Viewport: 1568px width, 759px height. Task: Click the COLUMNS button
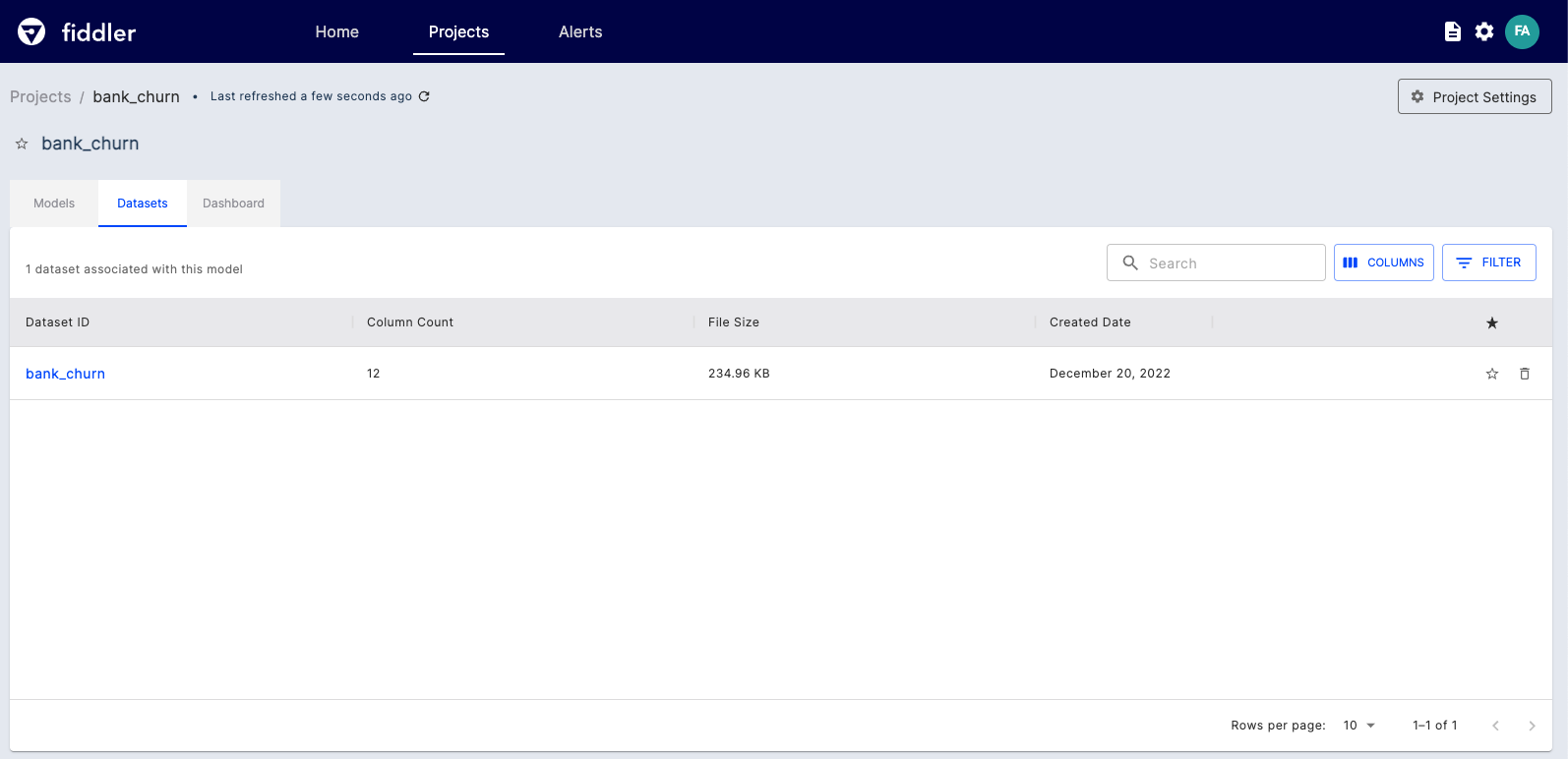click(1384, 263)
